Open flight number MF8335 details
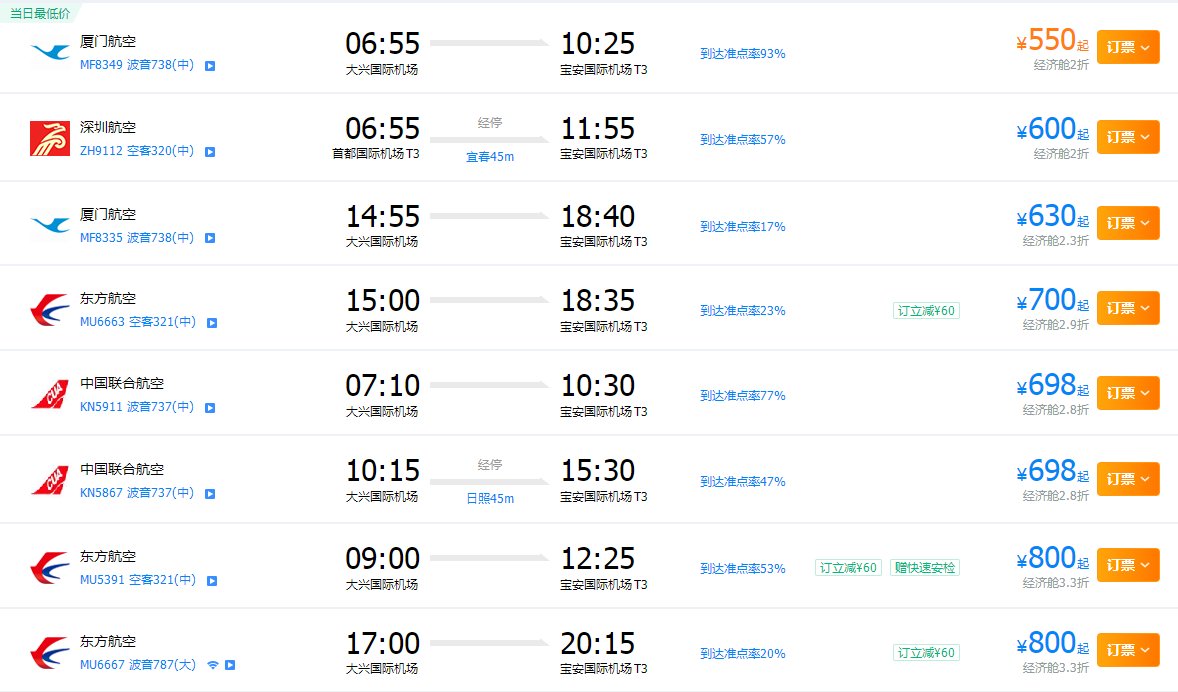 pyautogui.click(x=100, y=238)
